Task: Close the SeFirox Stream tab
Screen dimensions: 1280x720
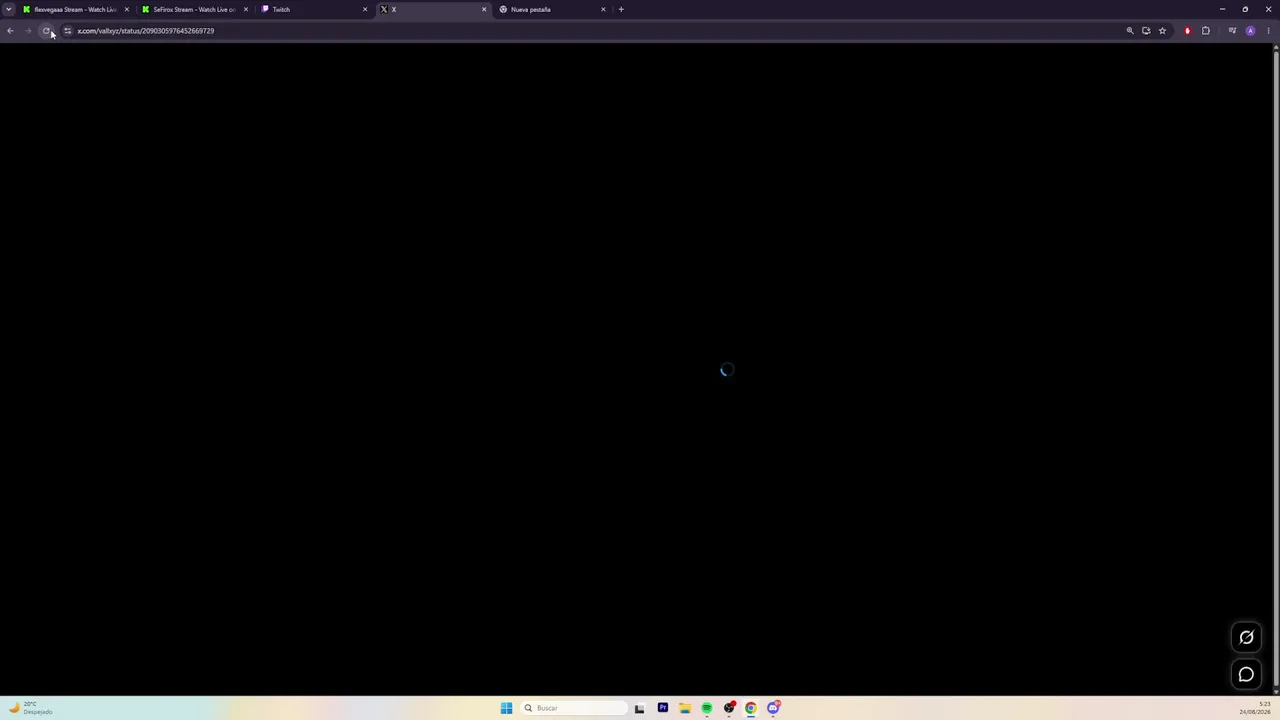Action: [x=245, y=9]
